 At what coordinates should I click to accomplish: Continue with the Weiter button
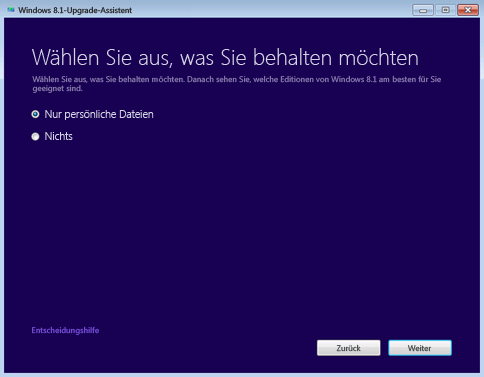tap(420, 348)
